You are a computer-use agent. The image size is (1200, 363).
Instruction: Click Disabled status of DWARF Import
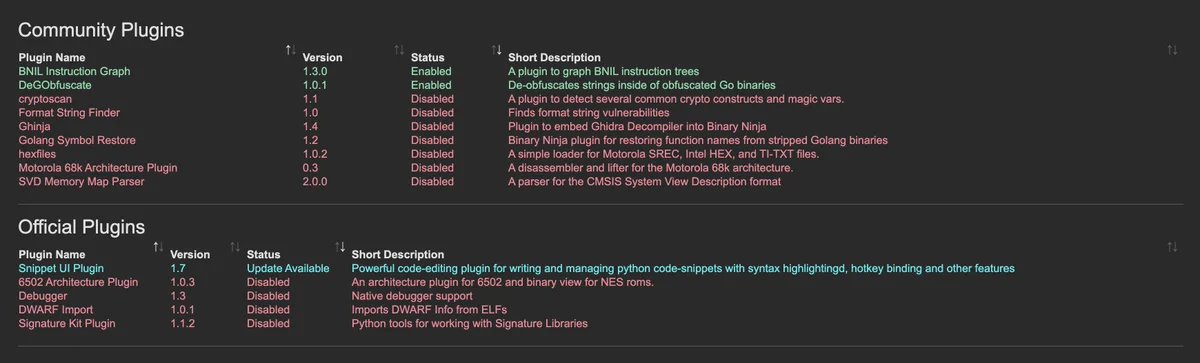tap(268, 310)
